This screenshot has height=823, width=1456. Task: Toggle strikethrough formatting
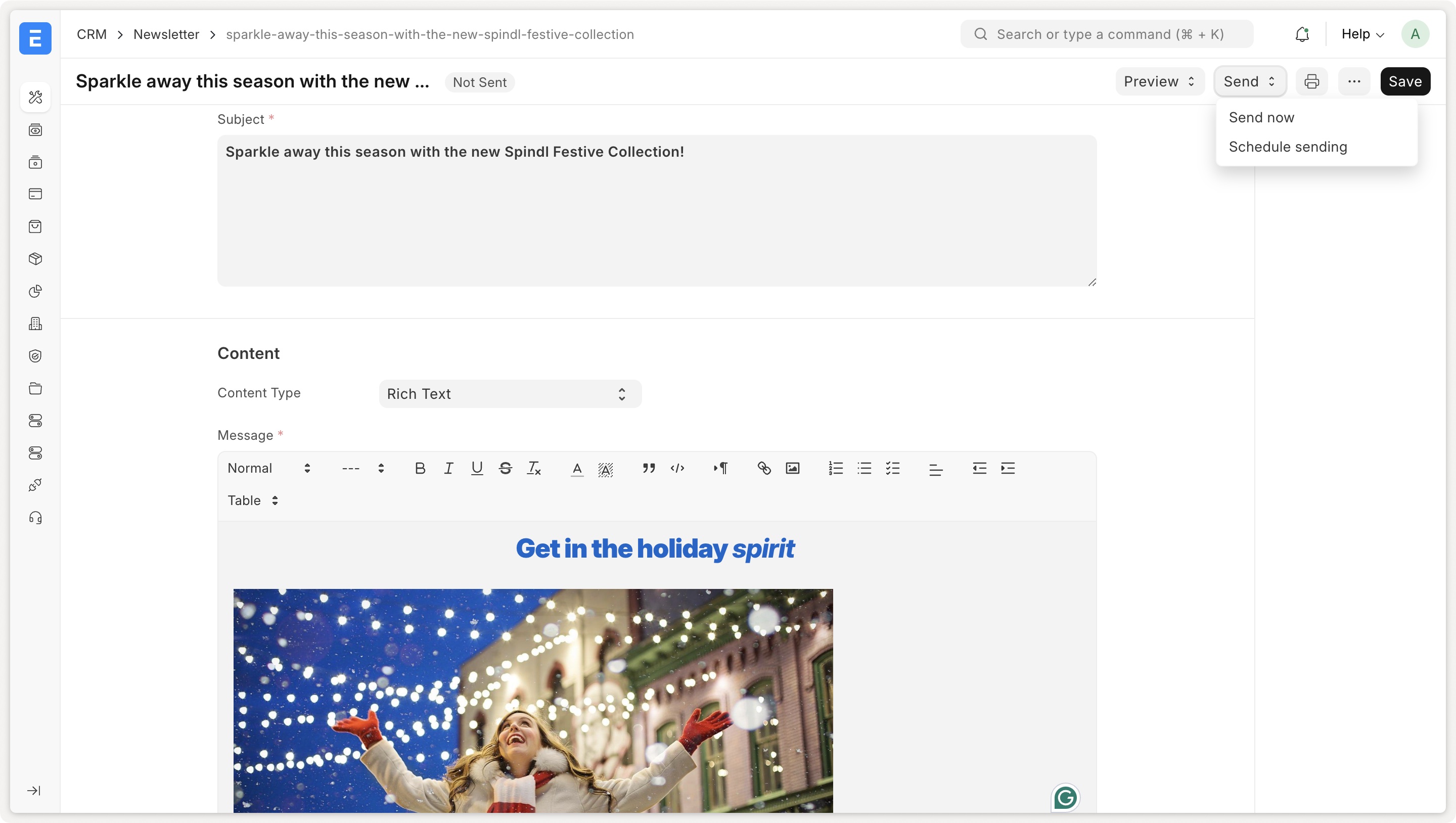pyautogui.click(x=506, y=468)
